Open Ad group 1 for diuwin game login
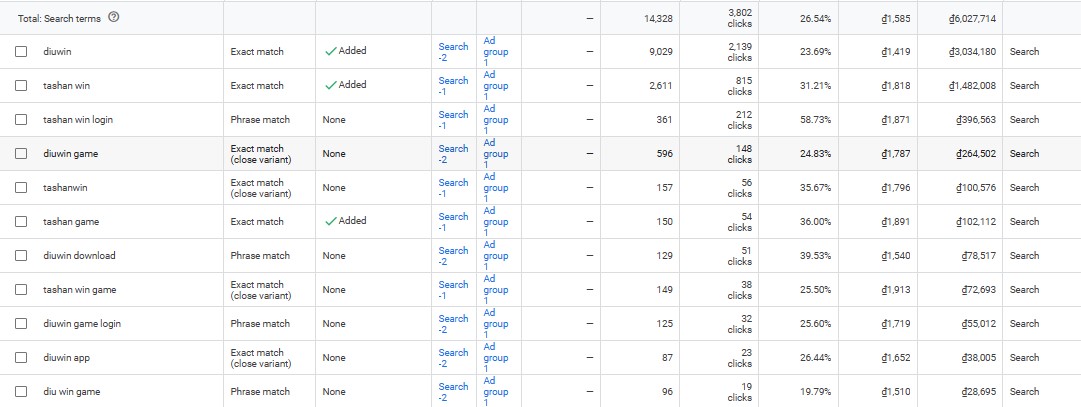 tap(496, 324)
